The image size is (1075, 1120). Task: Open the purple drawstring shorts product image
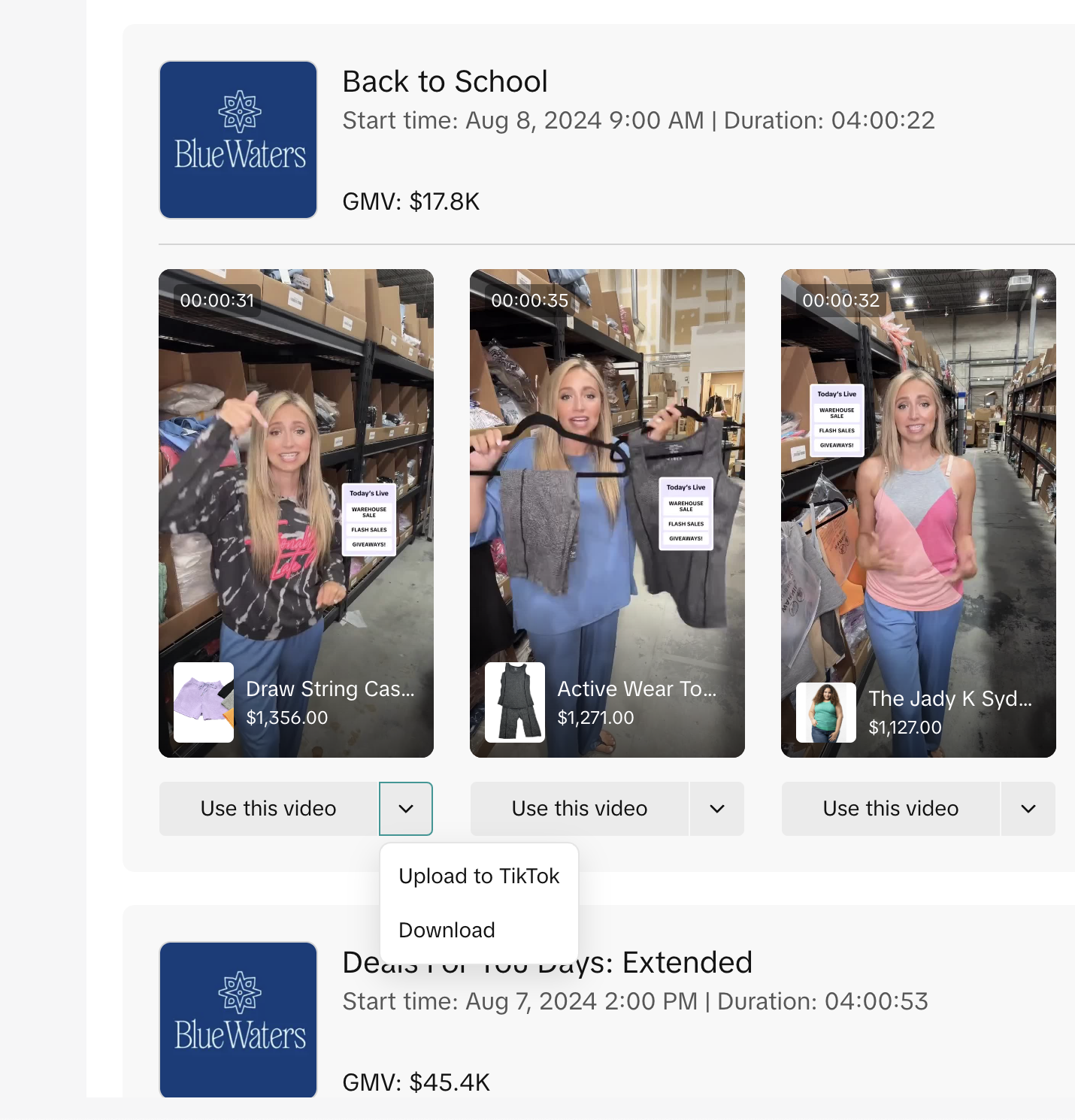[x=204, y=702]
